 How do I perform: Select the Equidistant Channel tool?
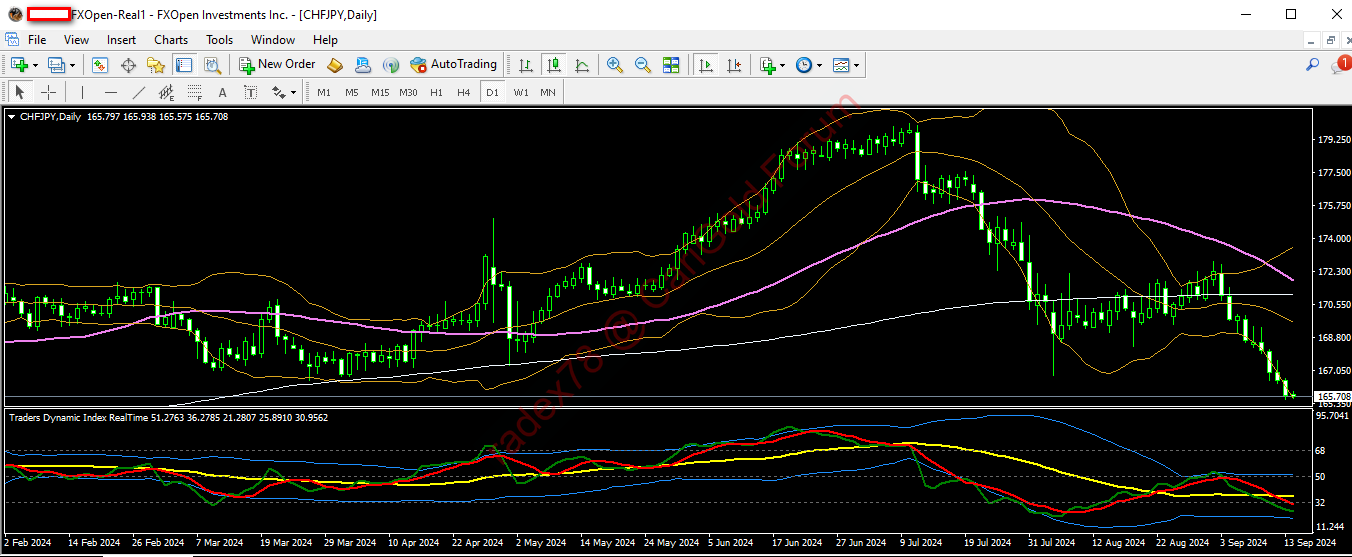pyautogui.click(x=166, y=92)
